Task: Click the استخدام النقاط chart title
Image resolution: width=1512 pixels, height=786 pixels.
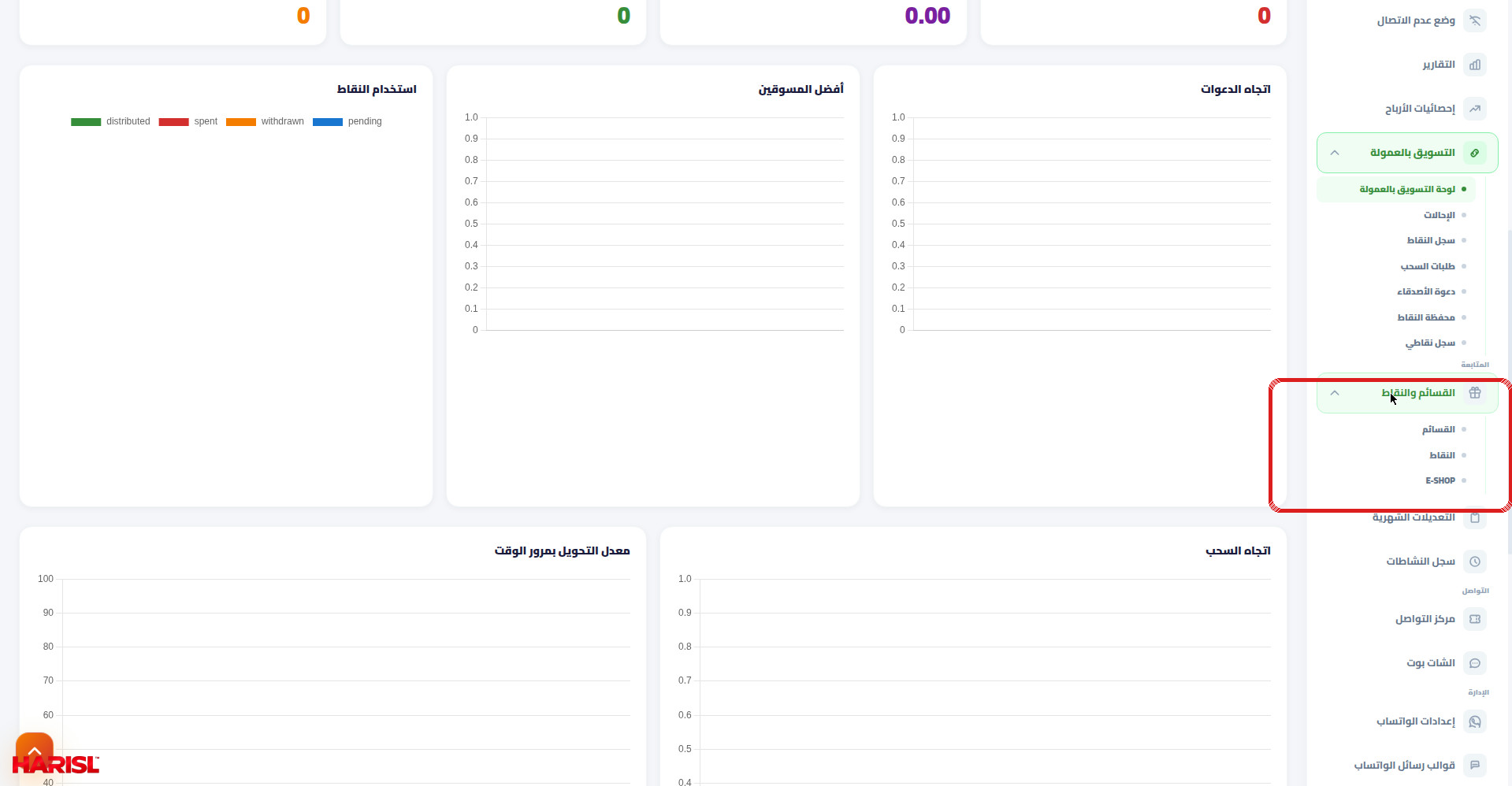Action: coord(377,89)
